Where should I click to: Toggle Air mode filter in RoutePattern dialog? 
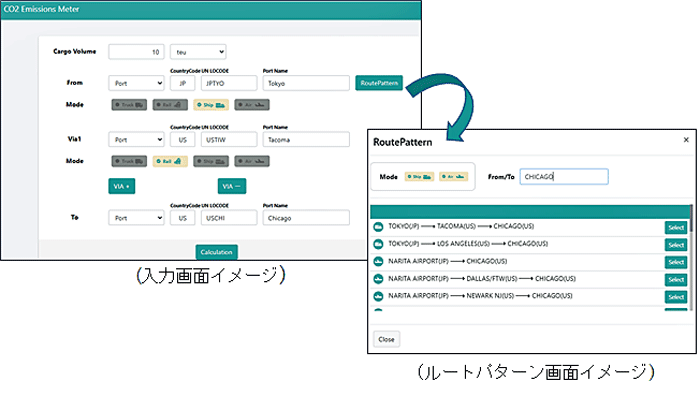[454, 177]
